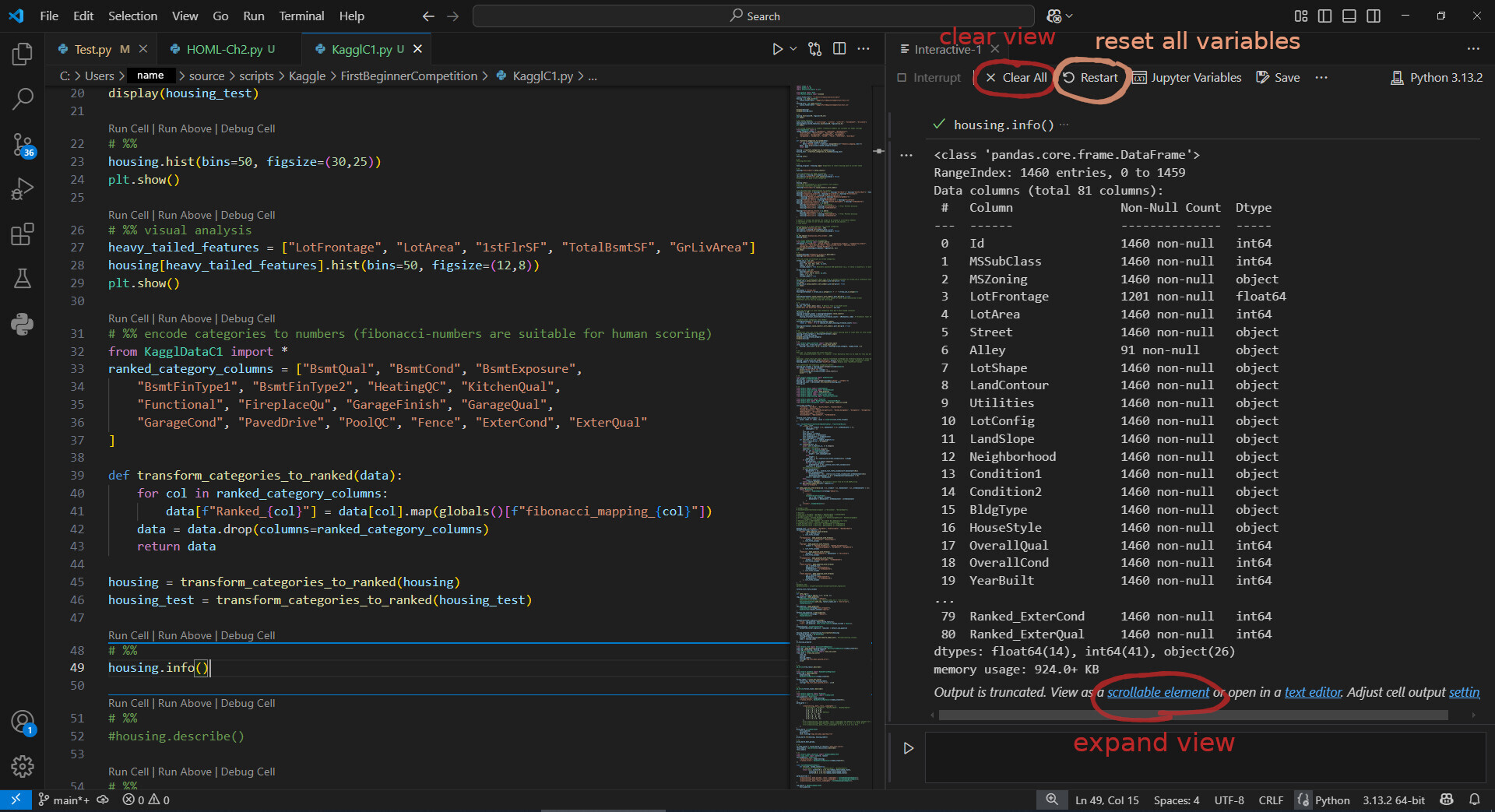Open the Terminal menu
1495x812 pixels.
pyautogui.click(x=301, y=16)
